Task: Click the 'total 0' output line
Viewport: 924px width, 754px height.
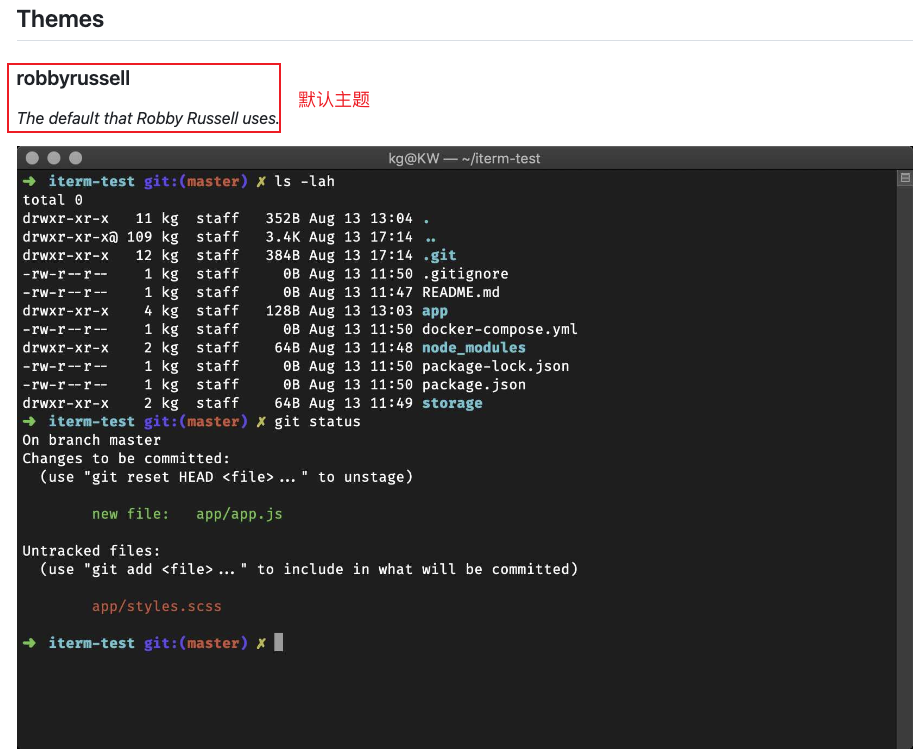Action: click(x=52, y=200)
